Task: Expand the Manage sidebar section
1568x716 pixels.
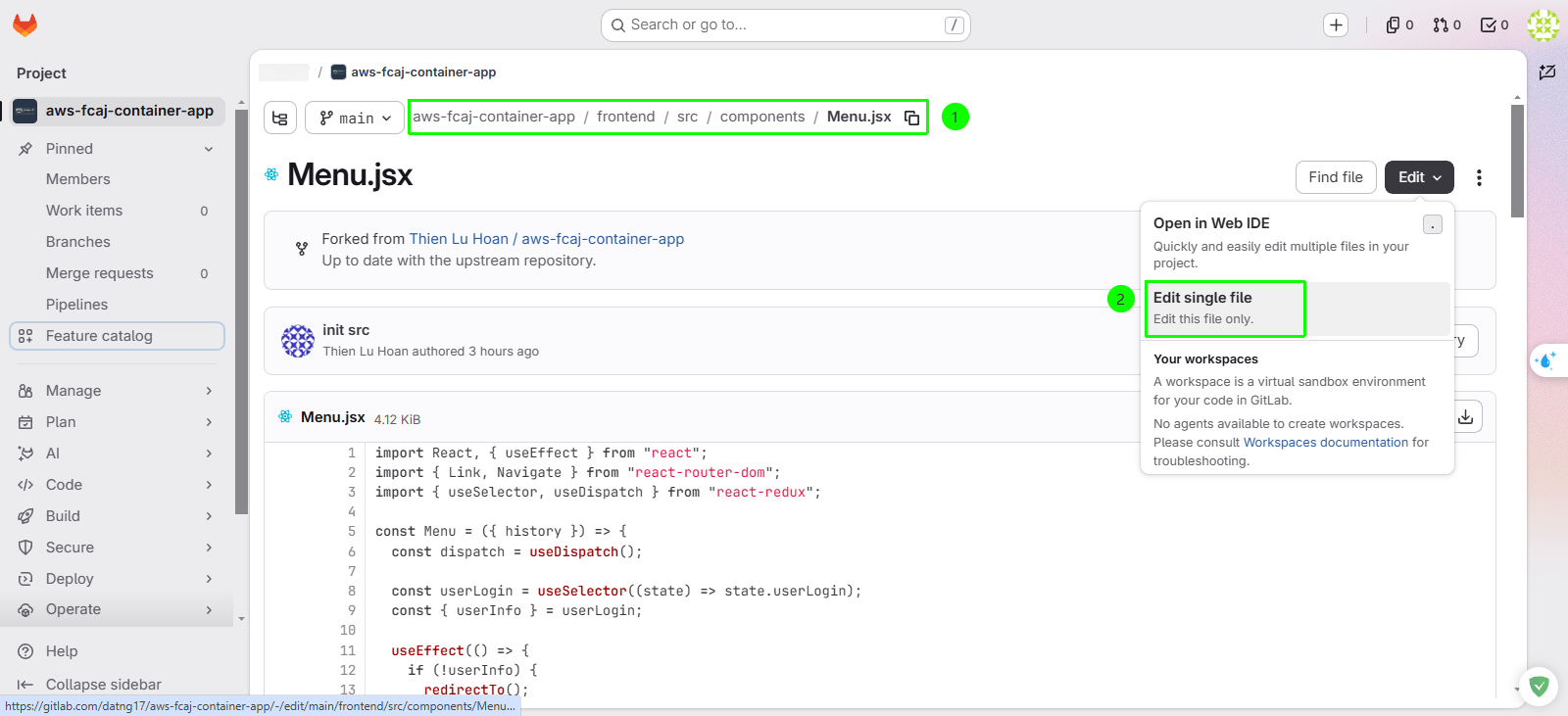Action: tap(118, 391)
